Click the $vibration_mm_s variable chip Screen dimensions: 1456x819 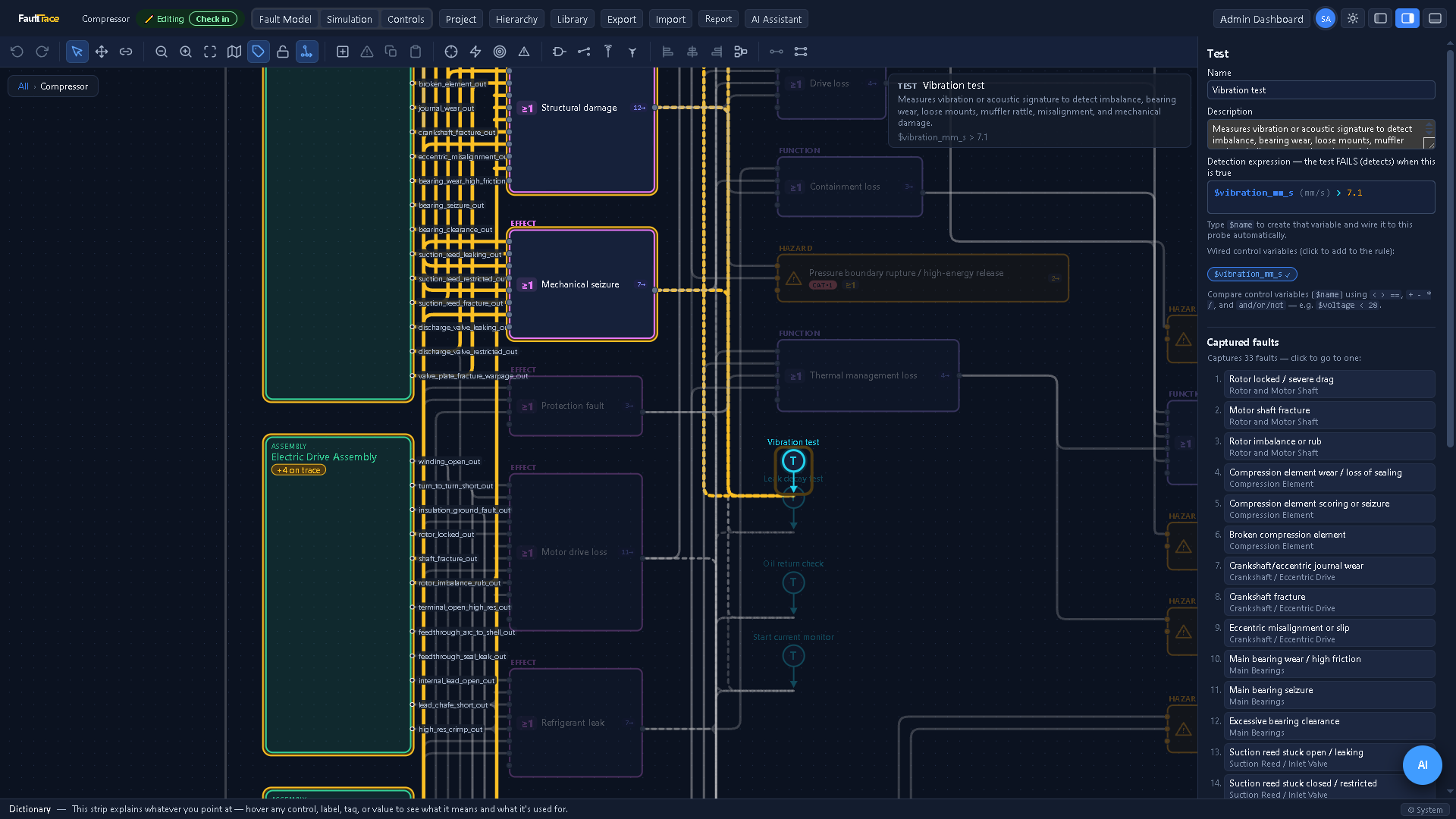point(1252,275)
